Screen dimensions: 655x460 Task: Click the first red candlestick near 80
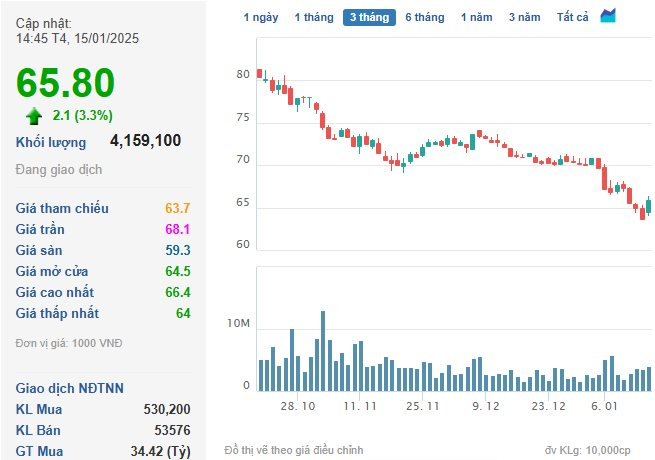(x=259, y=74)
